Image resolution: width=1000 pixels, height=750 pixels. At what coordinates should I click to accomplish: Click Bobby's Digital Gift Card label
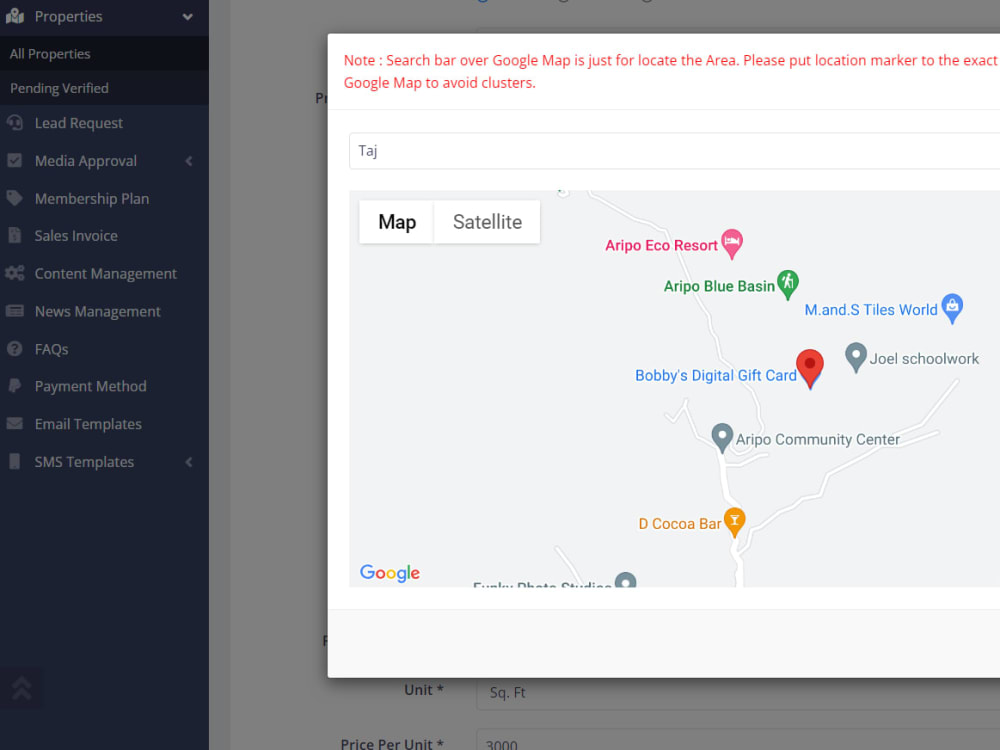(716, 376)
